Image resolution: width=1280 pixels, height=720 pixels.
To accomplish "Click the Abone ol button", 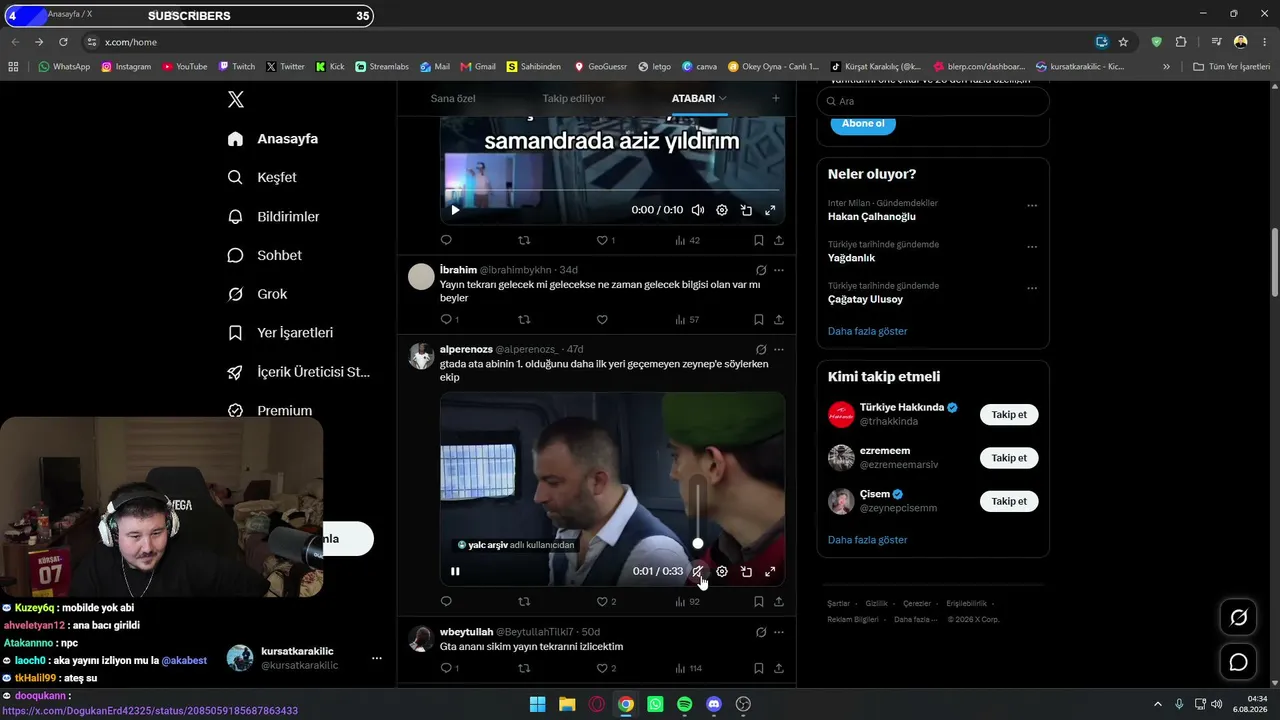I will pos(863,123).
